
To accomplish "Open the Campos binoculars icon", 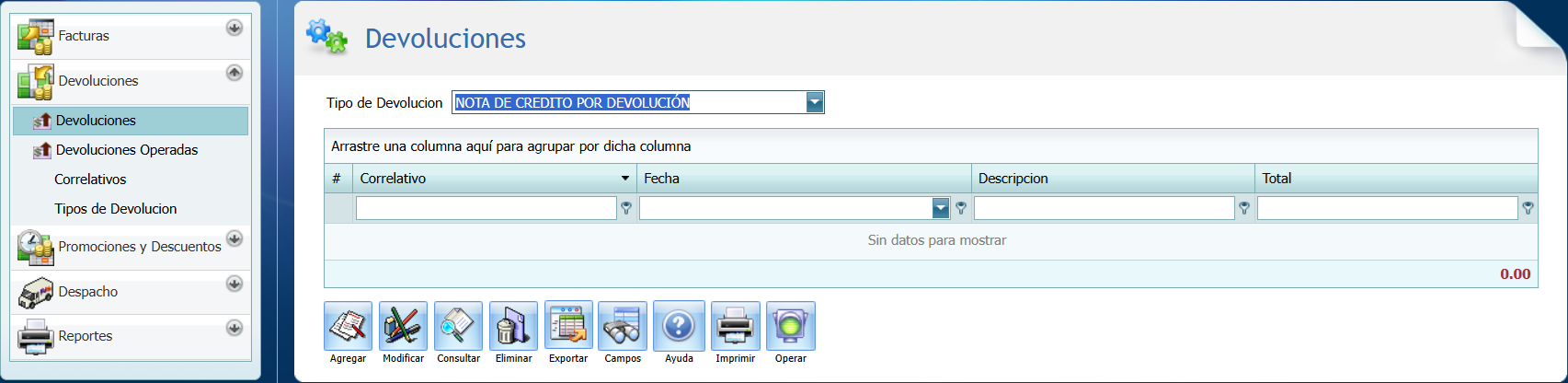I will pos(623,326).
